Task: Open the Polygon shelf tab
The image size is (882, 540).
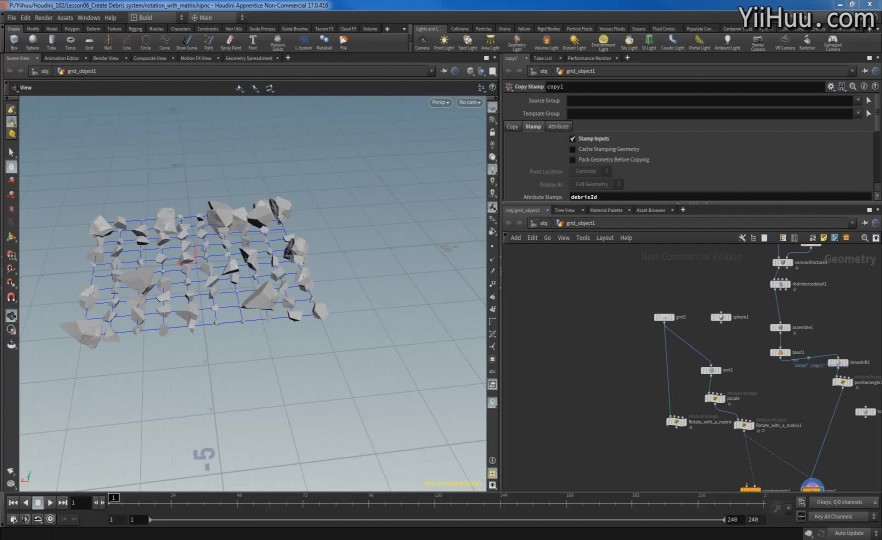Action: [x=72, y=29]
